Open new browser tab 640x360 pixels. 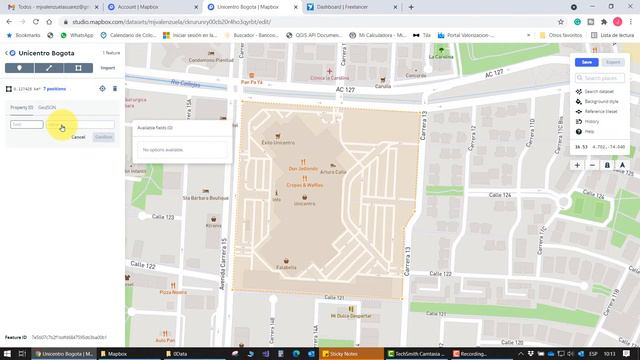[411, 7]
